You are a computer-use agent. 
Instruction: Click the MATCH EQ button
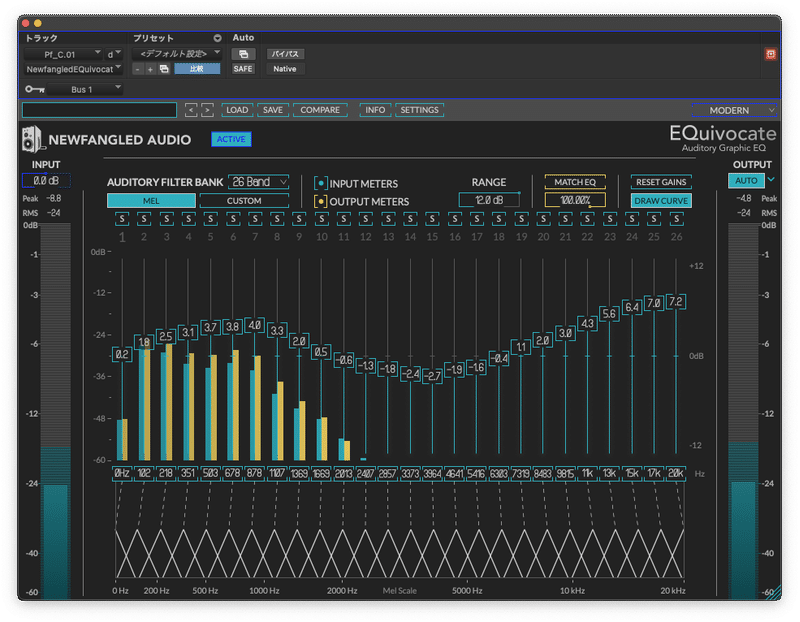pyautogui.click(x=575, y=182)
